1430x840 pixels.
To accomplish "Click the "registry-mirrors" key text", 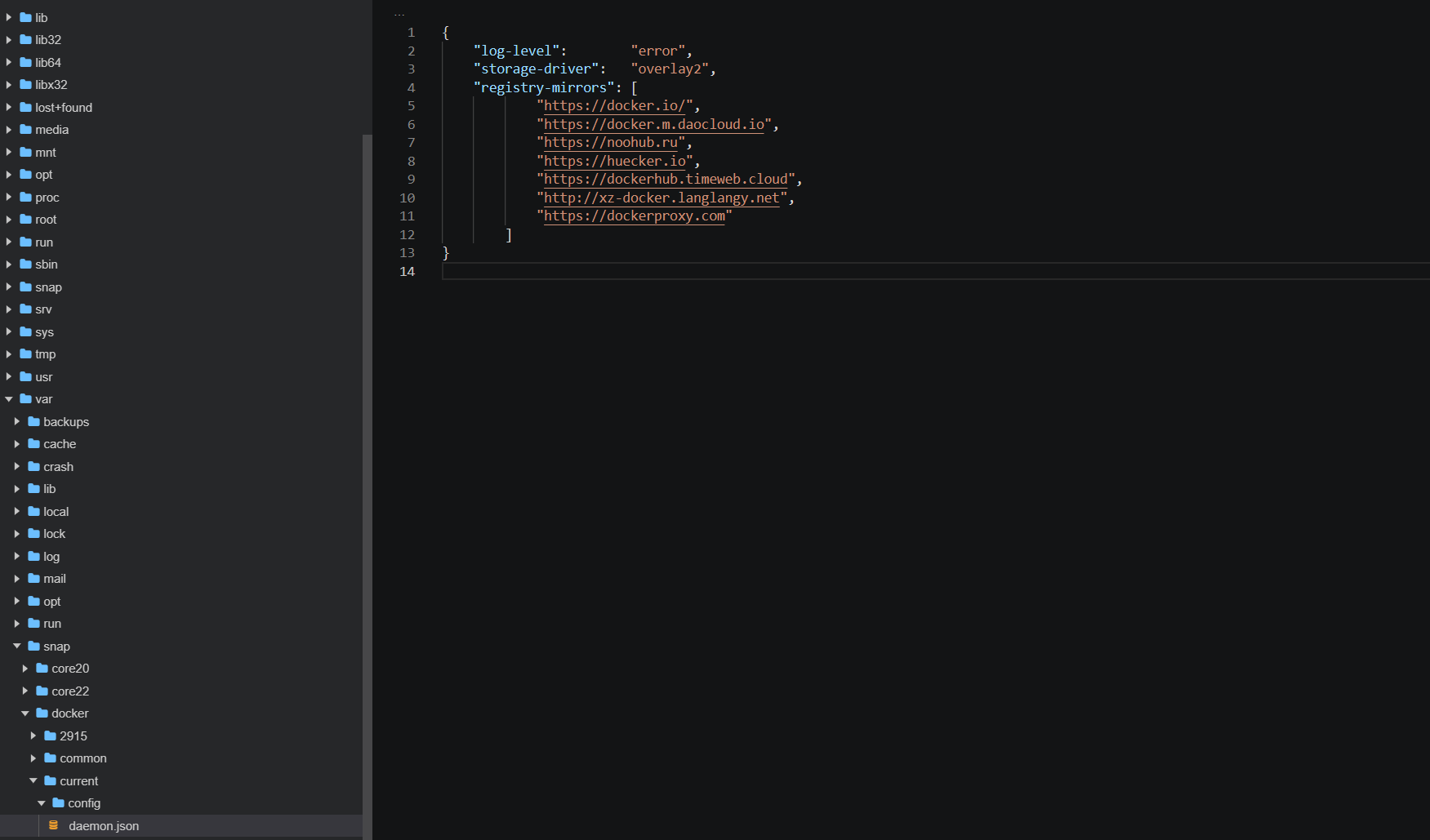I will (x=544, y=87).
